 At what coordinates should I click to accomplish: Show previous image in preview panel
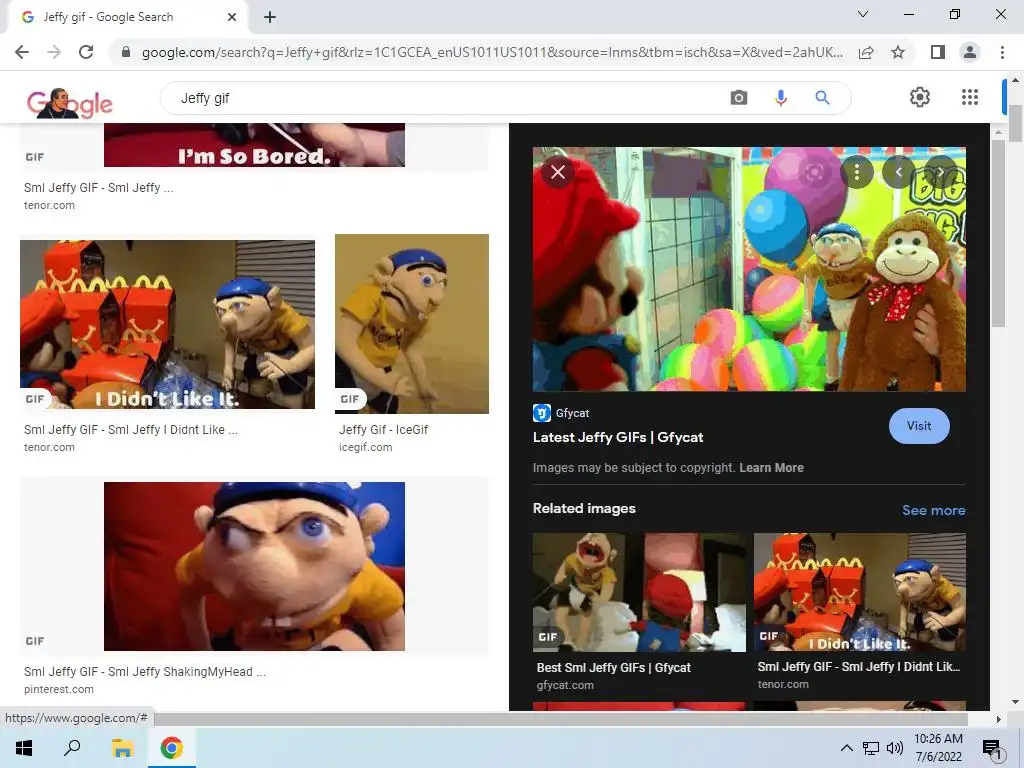click(899, 172)
